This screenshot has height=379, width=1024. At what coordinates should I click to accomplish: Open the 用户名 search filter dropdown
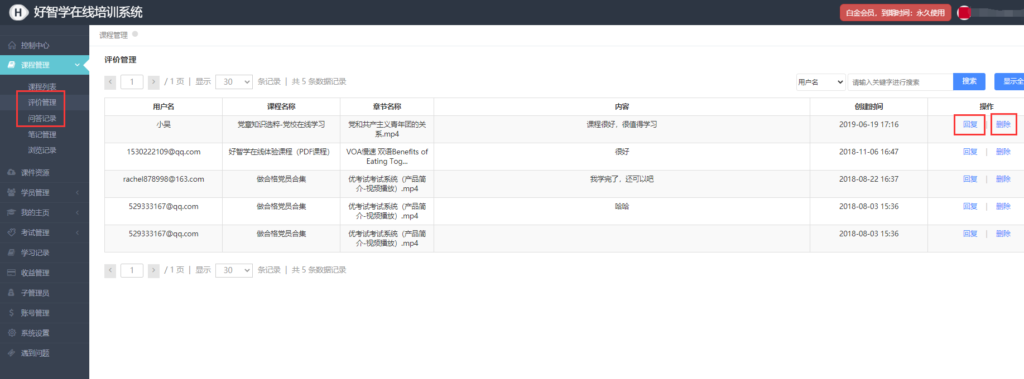click(x=820, y=82)
